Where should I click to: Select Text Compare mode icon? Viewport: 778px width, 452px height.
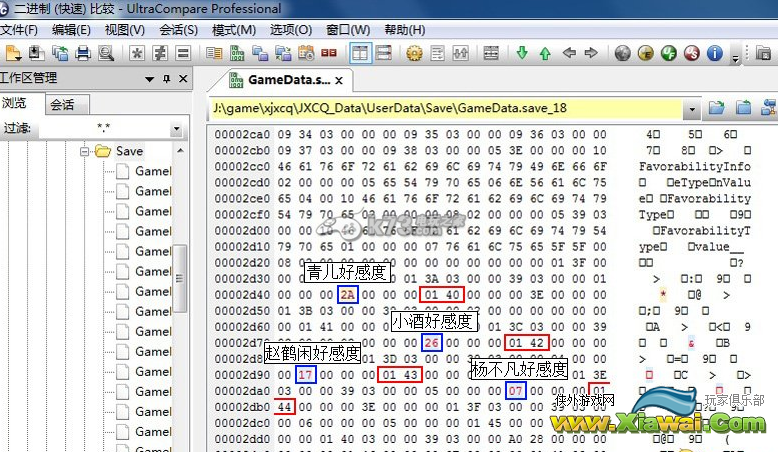(x=214, y=53)
